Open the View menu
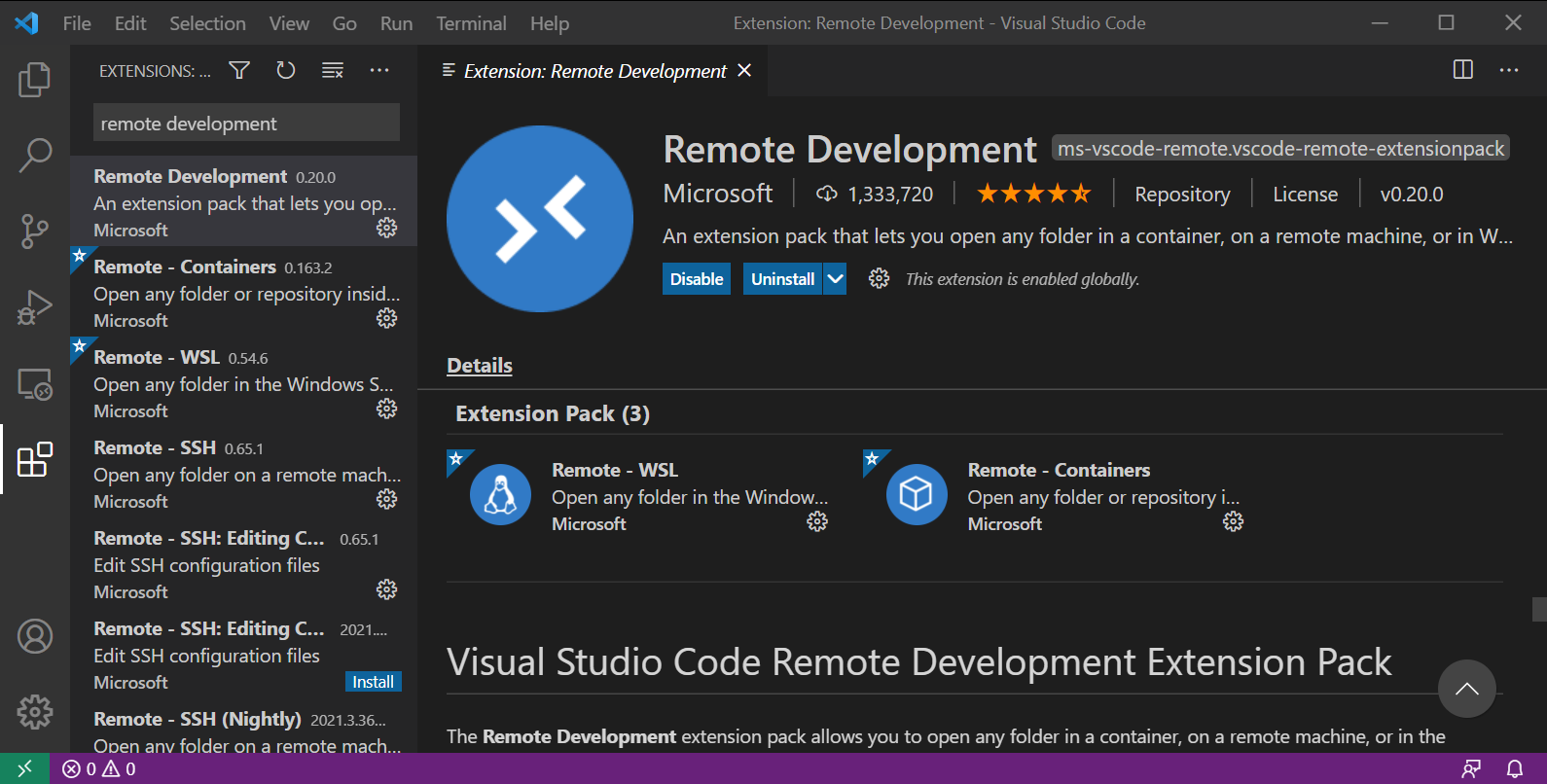Image resolution: width=1547 pixels, height=784 pixels. (289, 23)
